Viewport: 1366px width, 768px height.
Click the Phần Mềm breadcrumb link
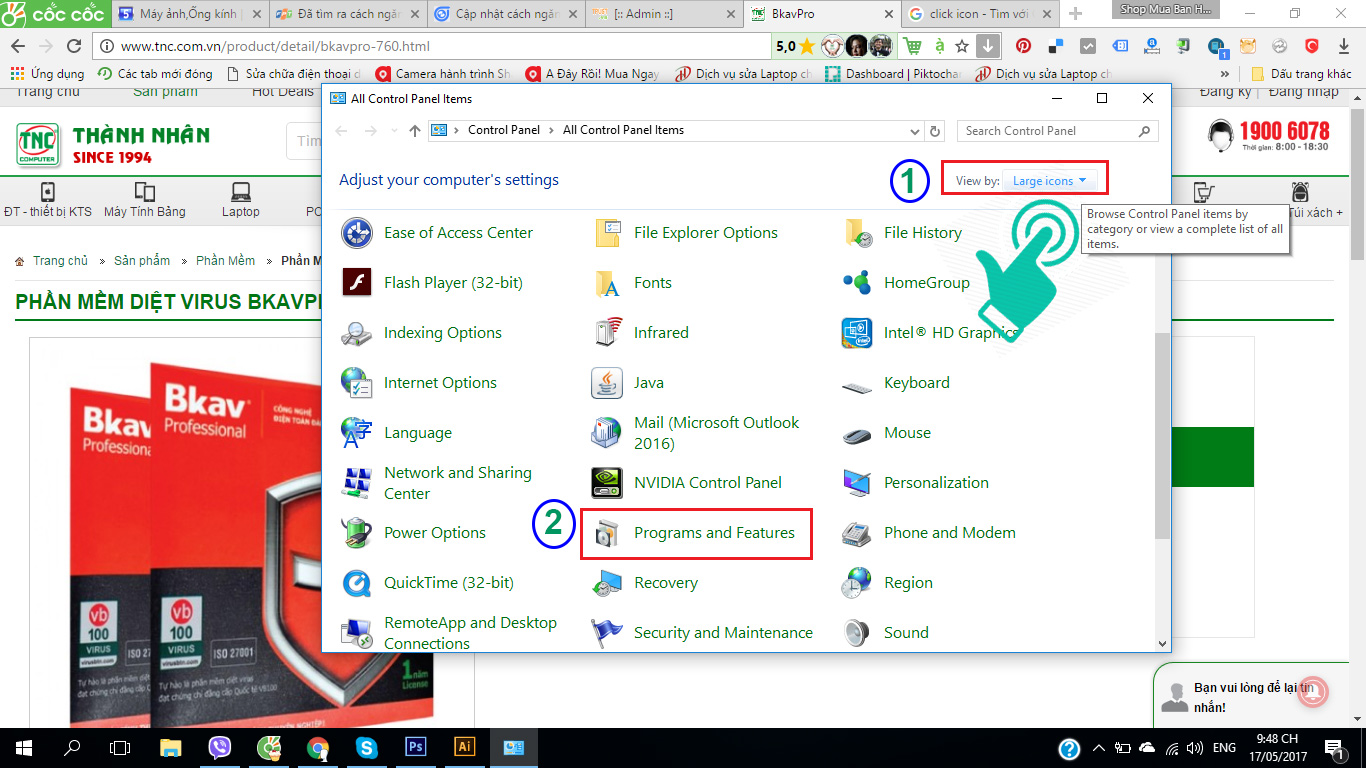click(225, 260)
